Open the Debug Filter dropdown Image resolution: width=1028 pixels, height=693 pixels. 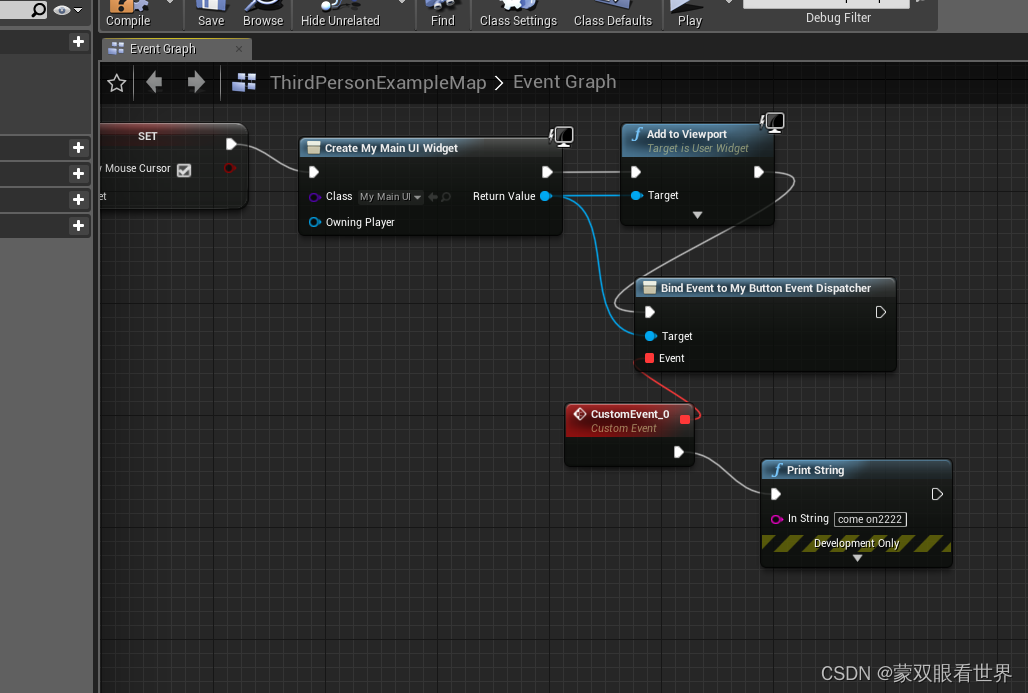826,3
